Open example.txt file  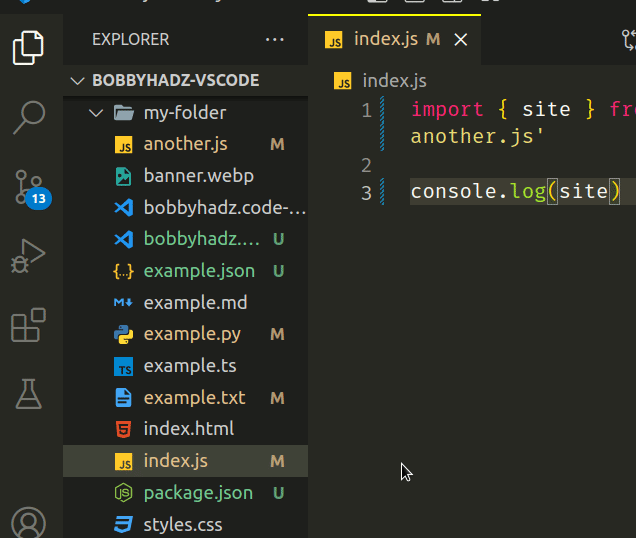coord(185,397)
